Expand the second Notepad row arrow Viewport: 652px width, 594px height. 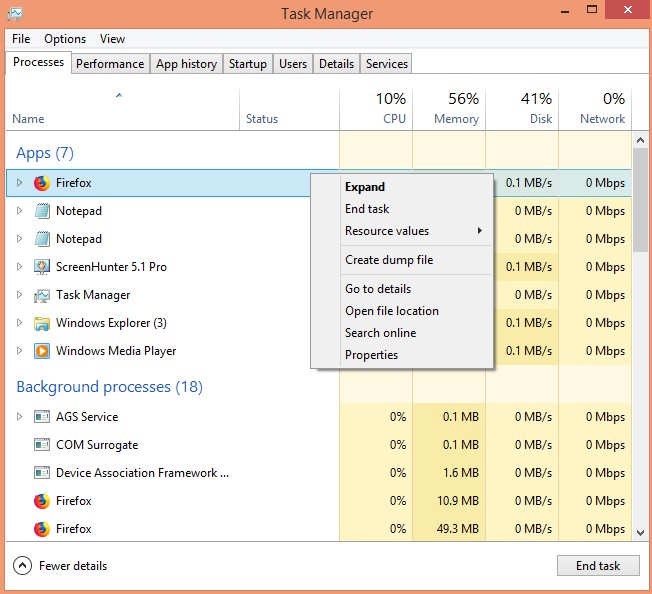pos(19,239)
